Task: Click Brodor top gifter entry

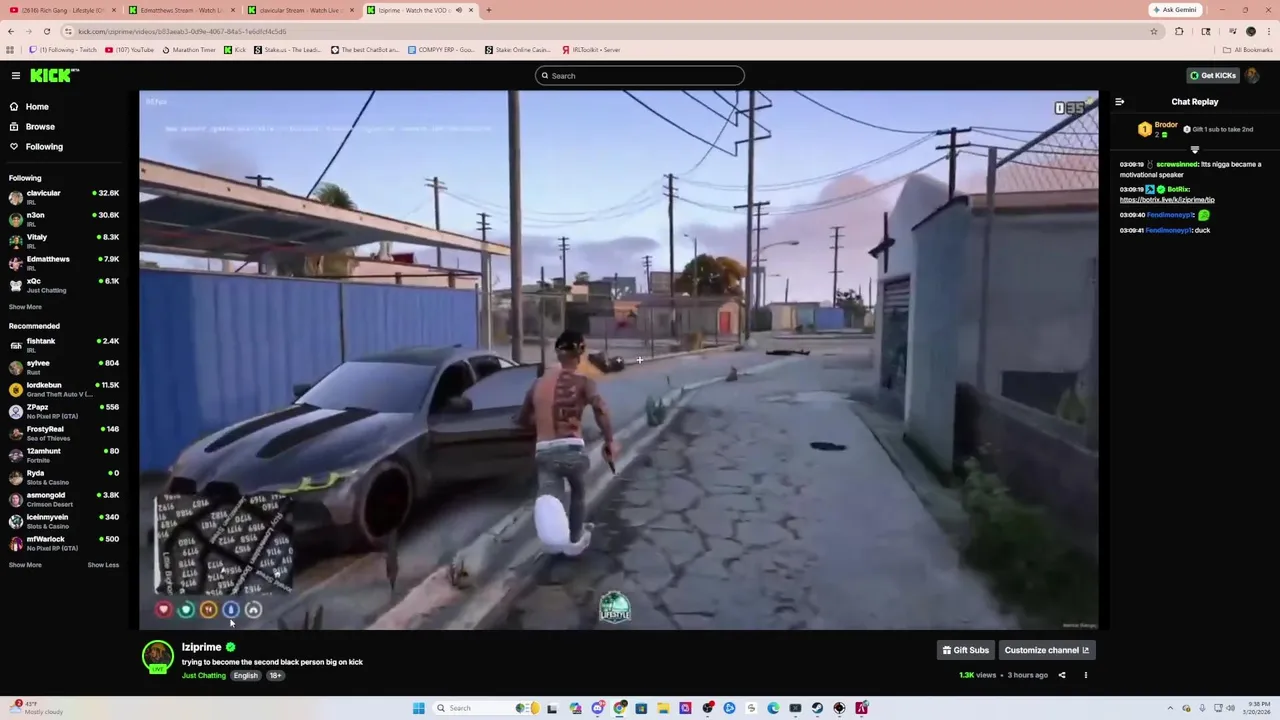Action: (1158, 129)
